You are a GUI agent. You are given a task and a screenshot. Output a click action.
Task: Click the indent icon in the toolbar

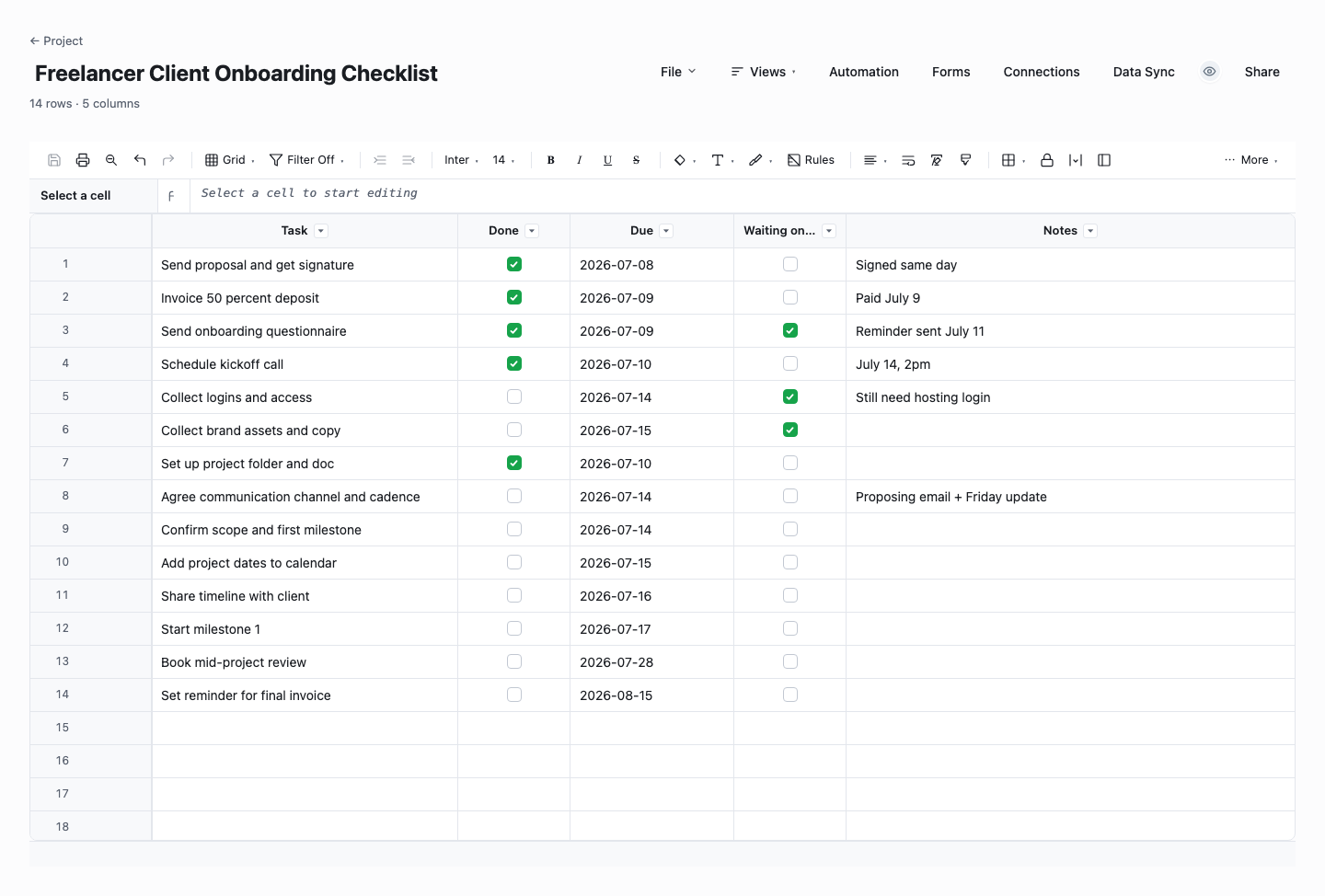point(380,160)
